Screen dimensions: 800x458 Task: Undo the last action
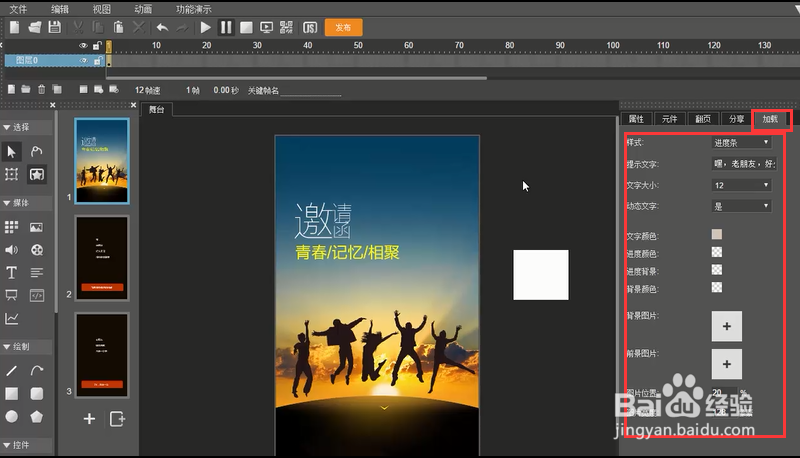coord(162,28)
